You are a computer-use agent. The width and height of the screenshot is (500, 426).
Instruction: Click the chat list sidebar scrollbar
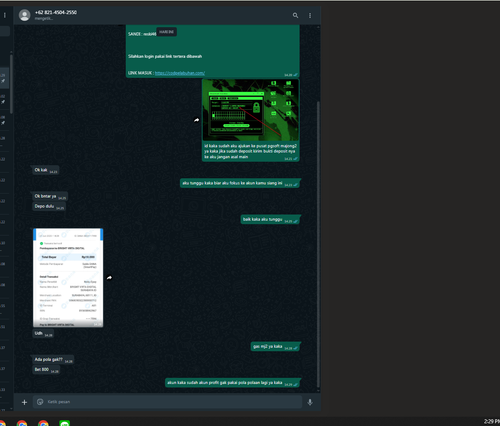(11, 83)
